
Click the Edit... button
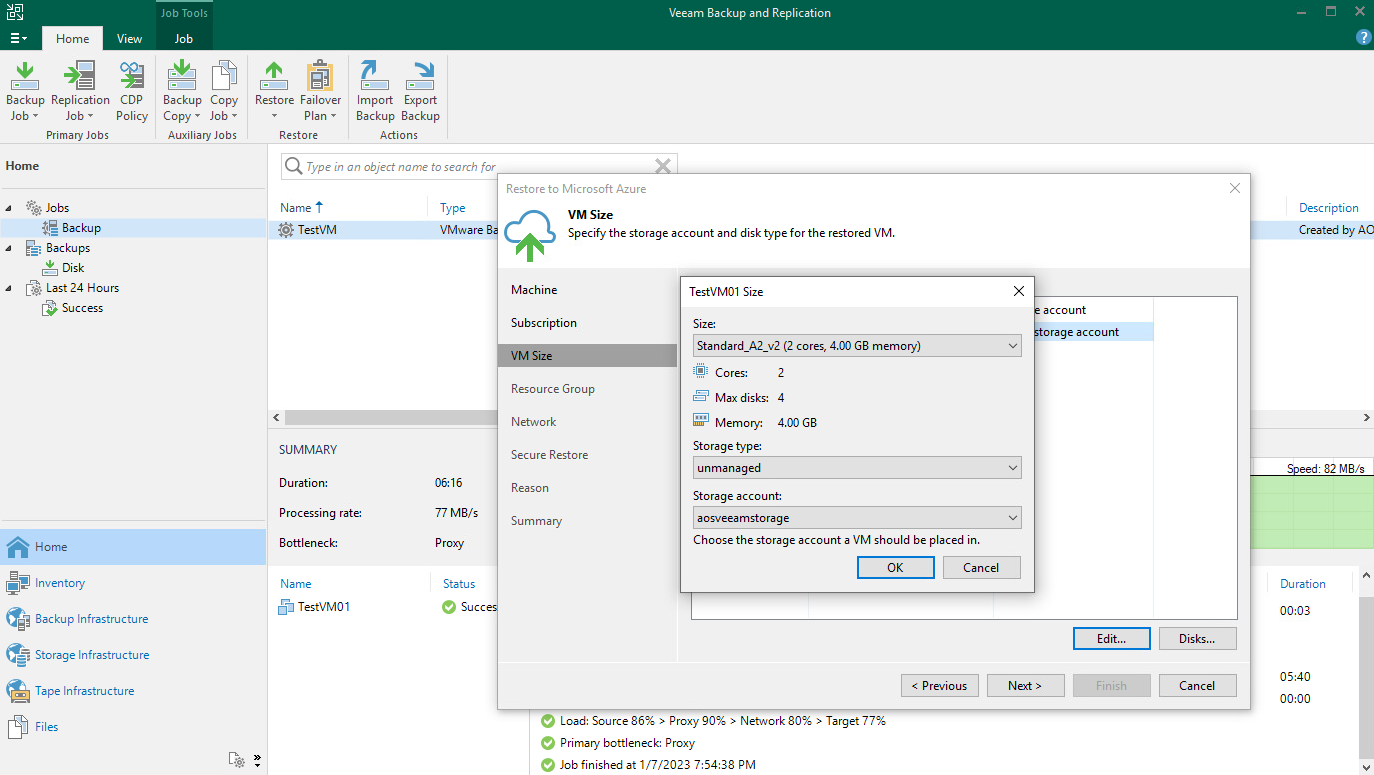(x=1111, y=638)
